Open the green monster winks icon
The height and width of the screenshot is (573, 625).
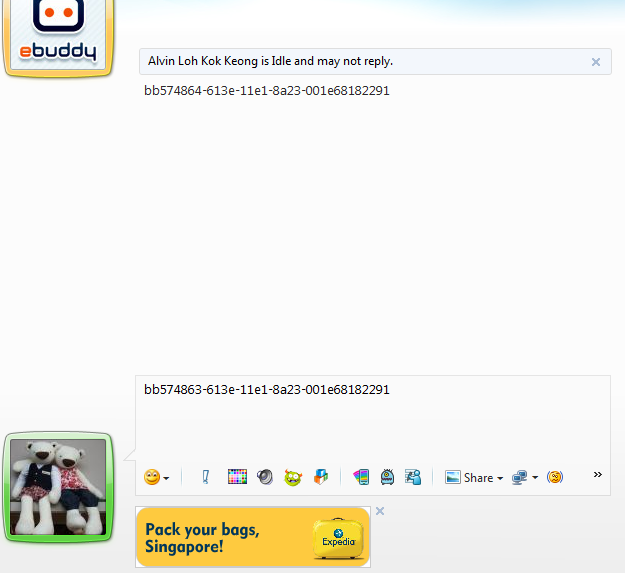click(293, 477)
